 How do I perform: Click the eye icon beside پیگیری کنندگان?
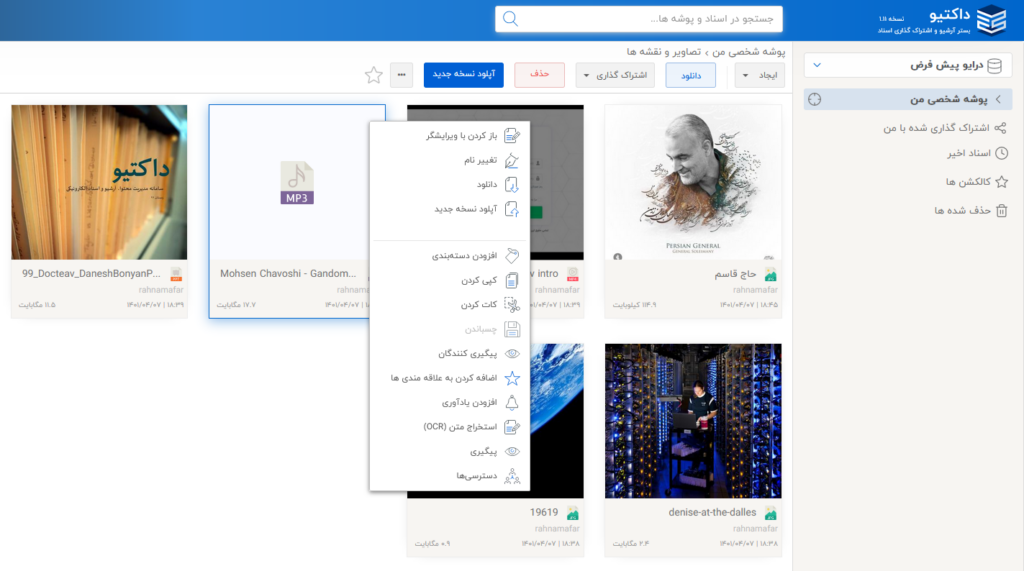point(512,353)
